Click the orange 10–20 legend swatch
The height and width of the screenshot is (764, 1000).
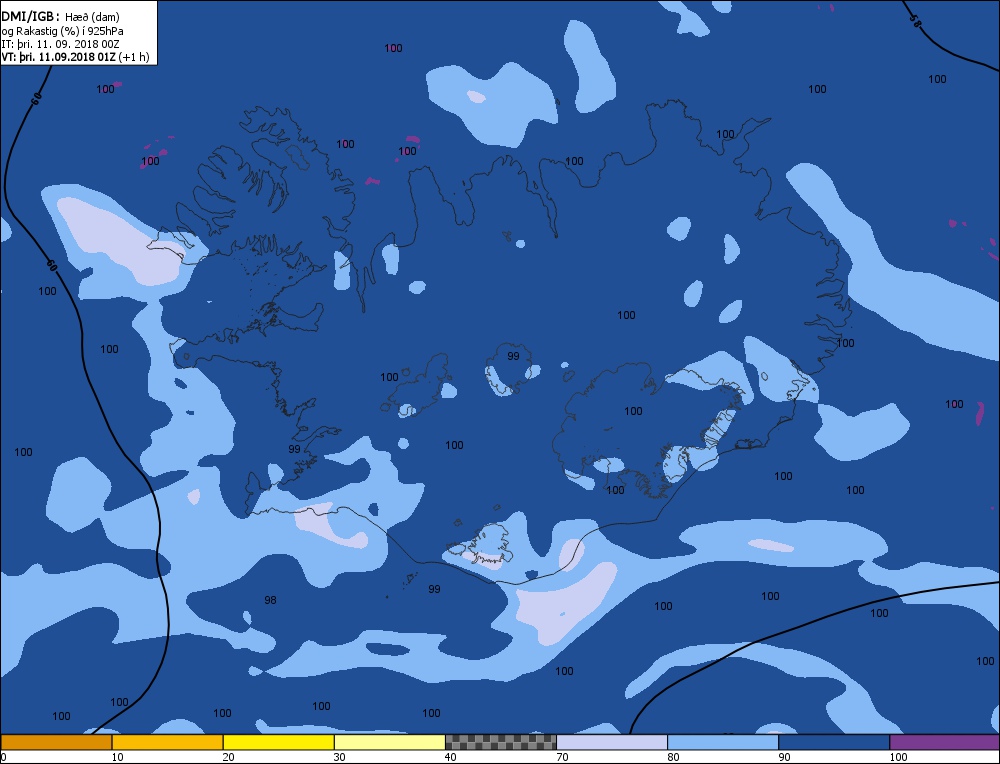coord(167,742)
